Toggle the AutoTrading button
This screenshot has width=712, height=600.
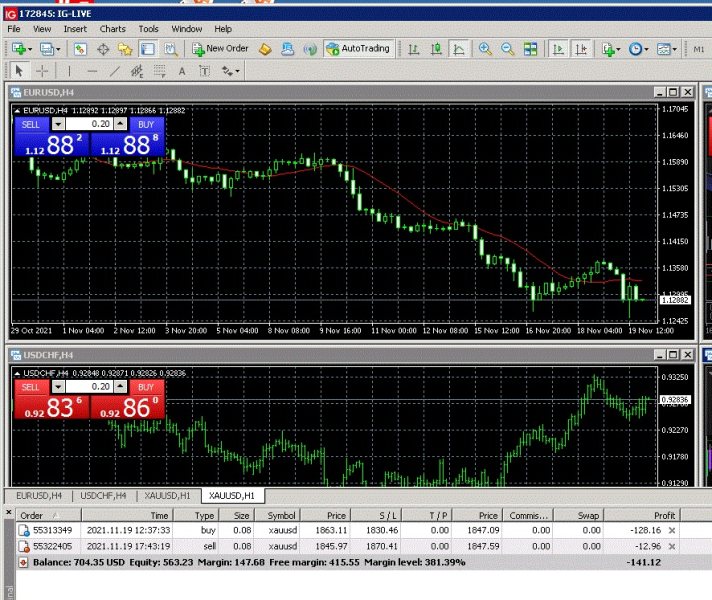(359, 48)
